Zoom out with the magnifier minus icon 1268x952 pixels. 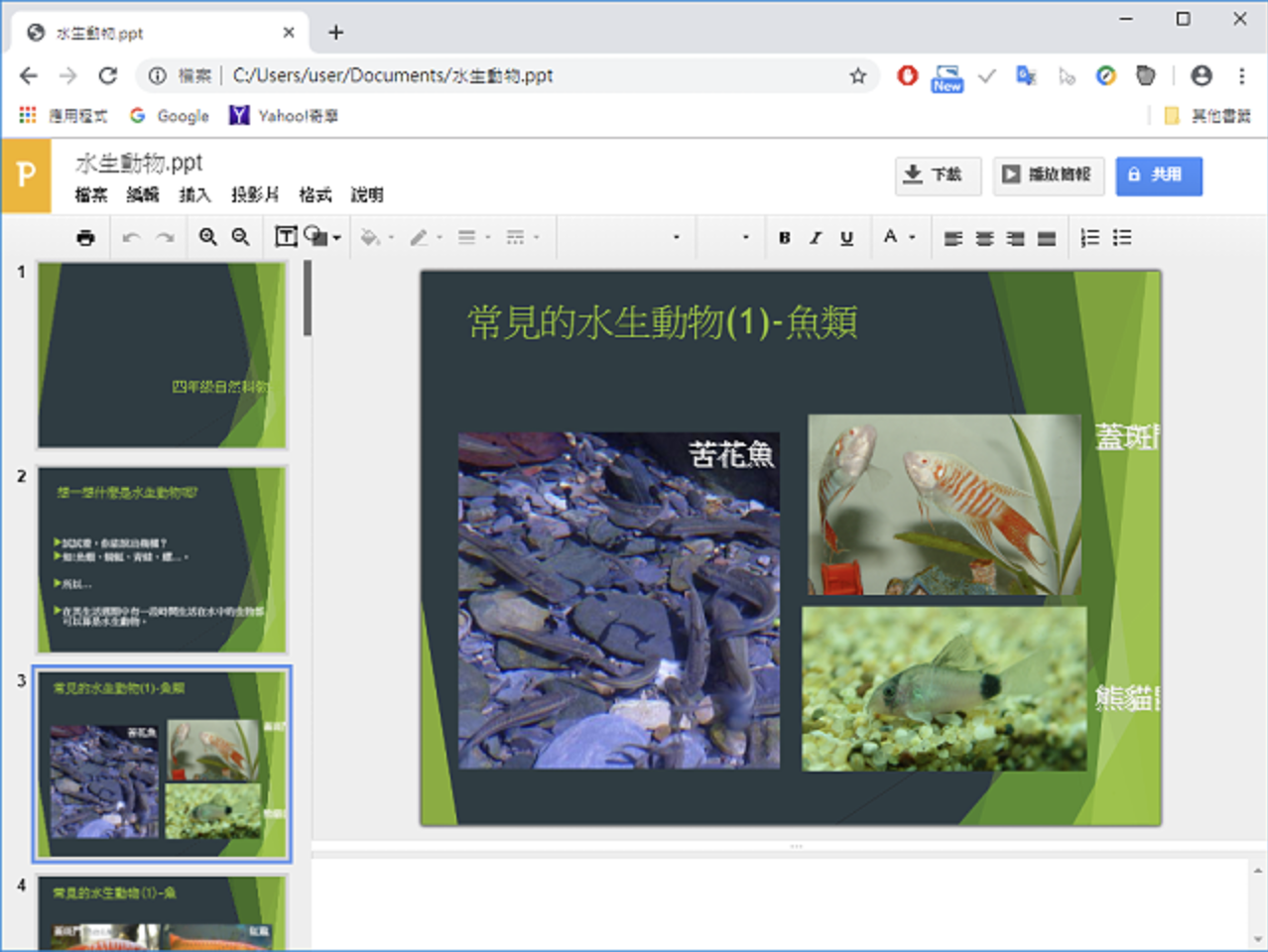[x=240, y=237]
